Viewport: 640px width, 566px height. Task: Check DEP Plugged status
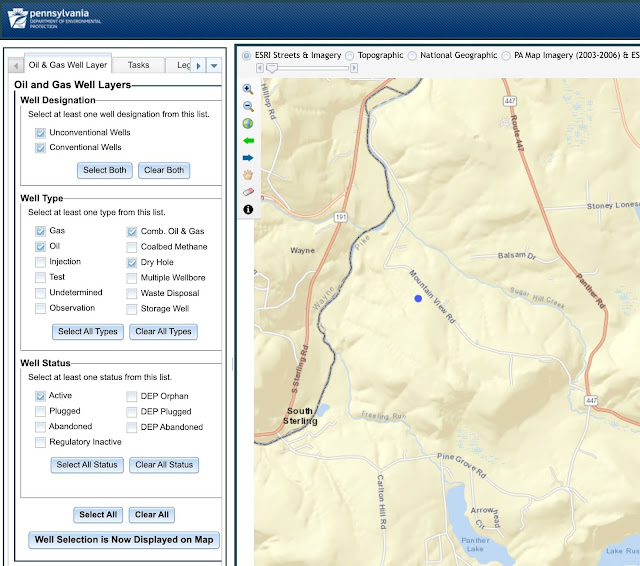[131, 412]
